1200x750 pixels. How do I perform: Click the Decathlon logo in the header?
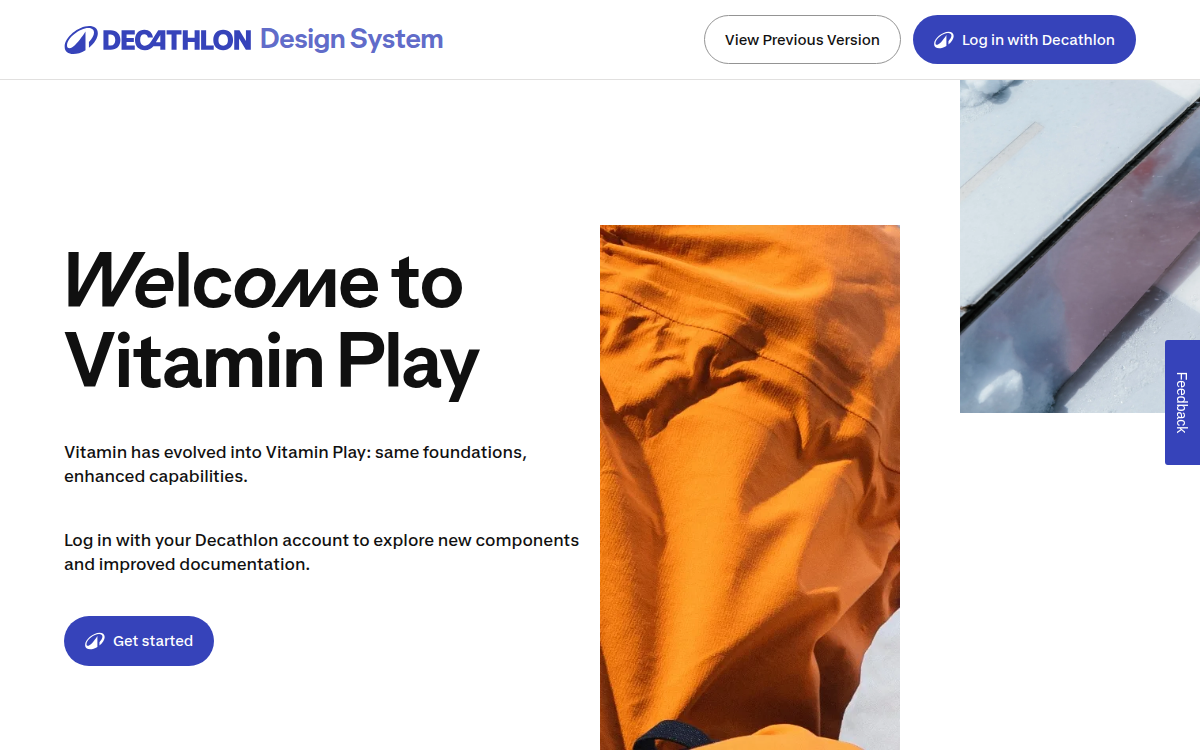coord(157,40)
